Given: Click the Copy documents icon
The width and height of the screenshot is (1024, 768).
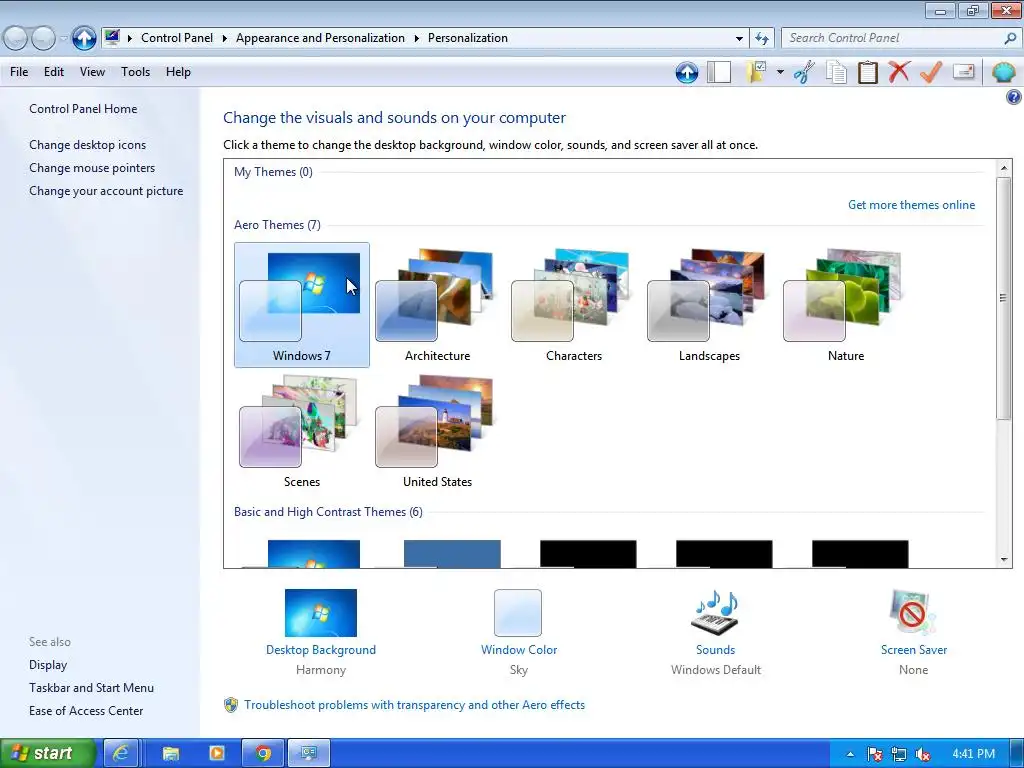Looking at the screenshot, I should coord(836,72).
